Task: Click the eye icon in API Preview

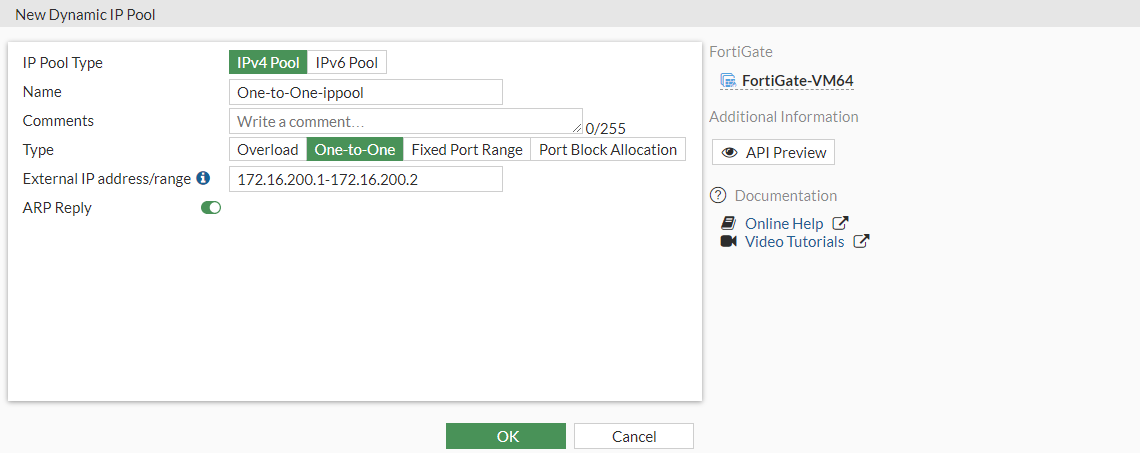Action: click(x=730, y=153)
